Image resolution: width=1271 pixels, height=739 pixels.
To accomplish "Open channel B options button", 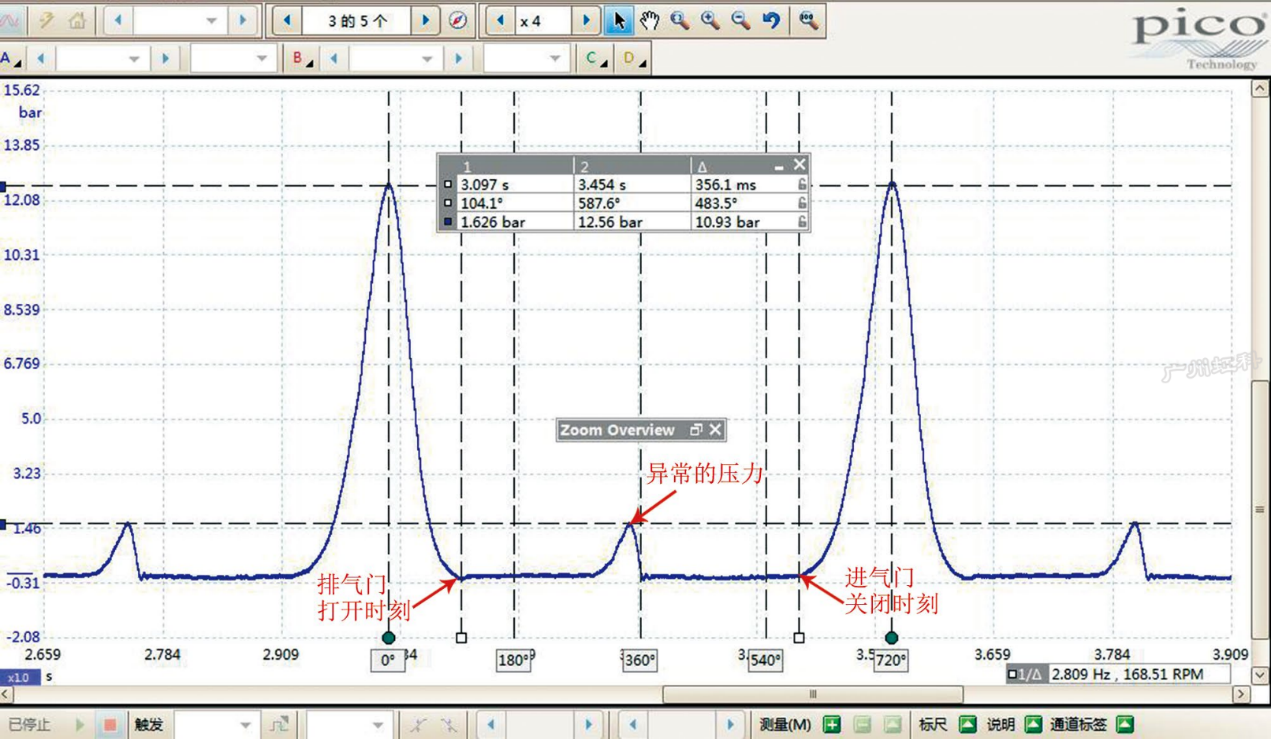I will click(x=301, y=59).
